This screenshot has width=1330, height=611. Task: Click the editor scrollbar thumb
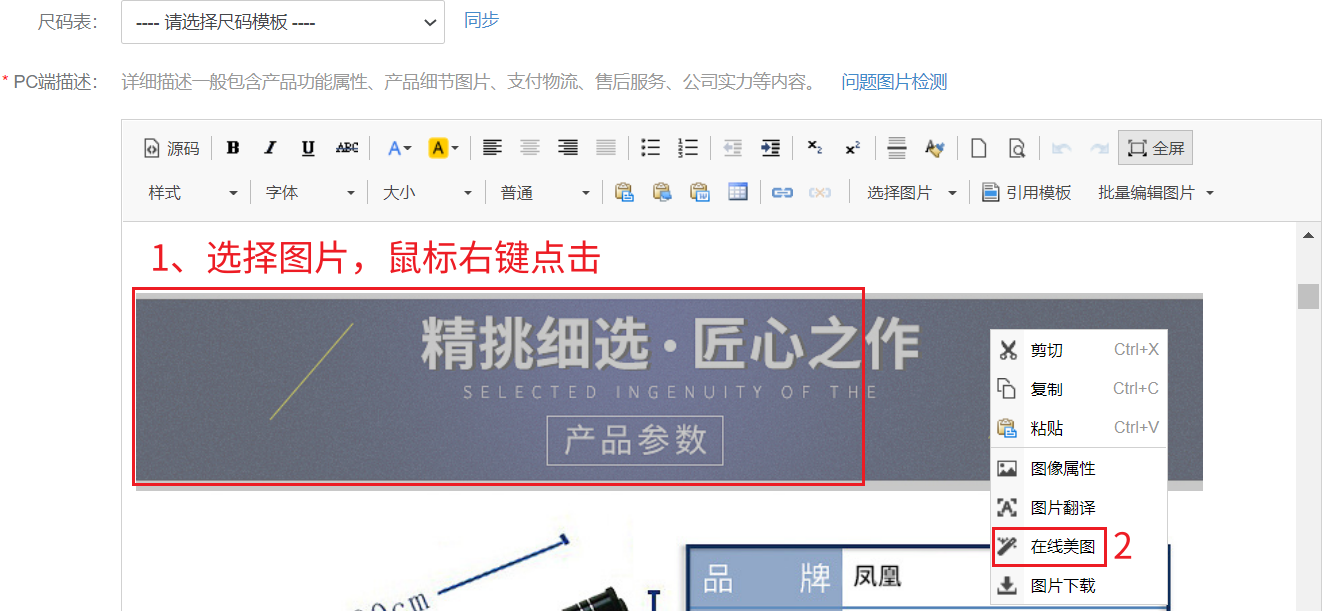click(1308, 297)
